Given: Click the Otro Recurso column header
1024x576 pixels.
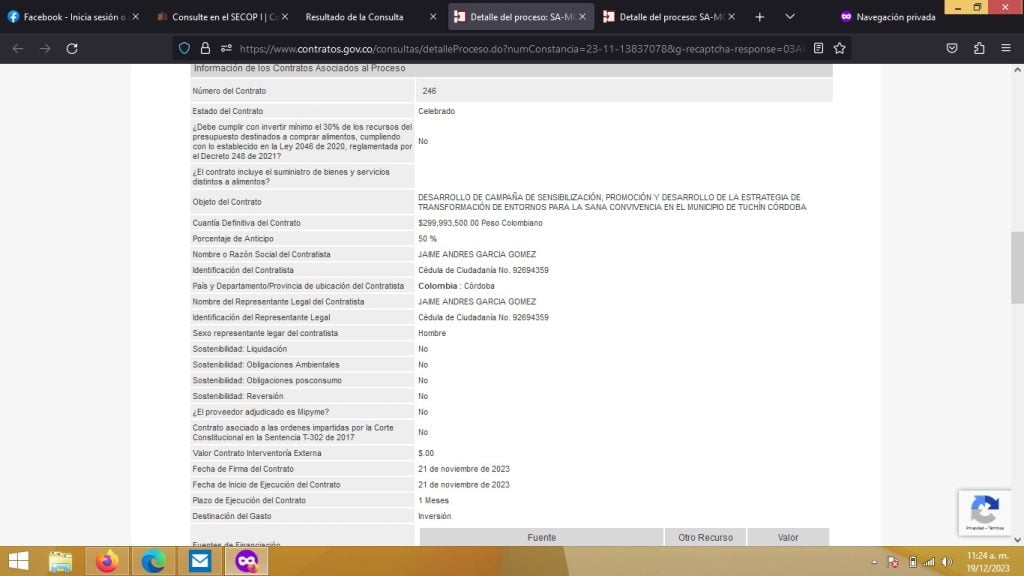Looking at the screenshot, I should (705, 537).
